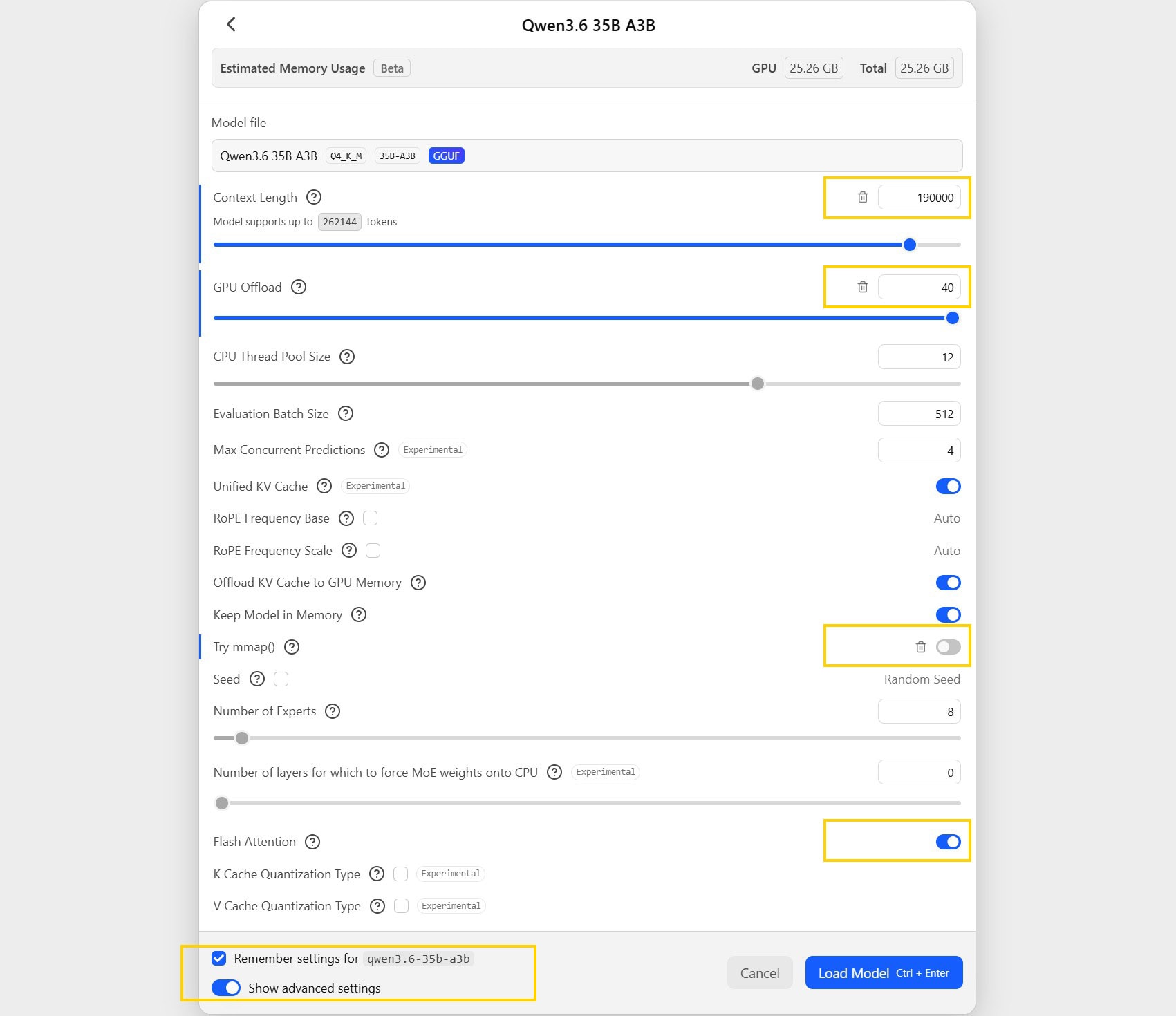The height and width of the screenshot is (1016, 1176).
Task: Click the Load Model button
Action: point(884,972)
